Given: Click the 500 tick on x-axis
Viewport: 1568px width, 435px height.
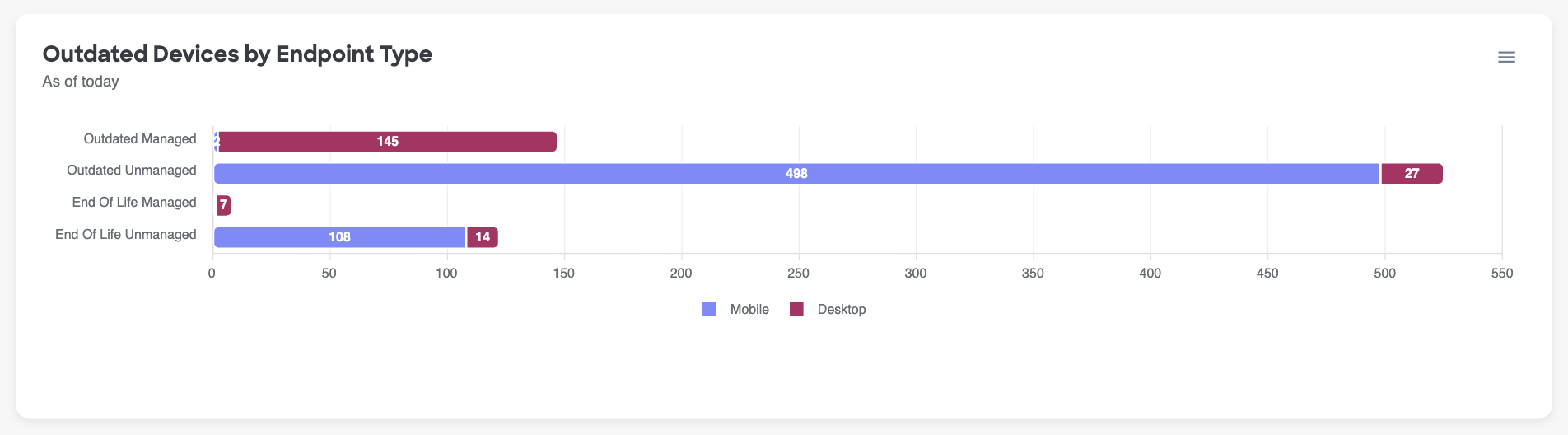Looking at the screenshot, I should pyautogui.click(x=1384, y=273).
